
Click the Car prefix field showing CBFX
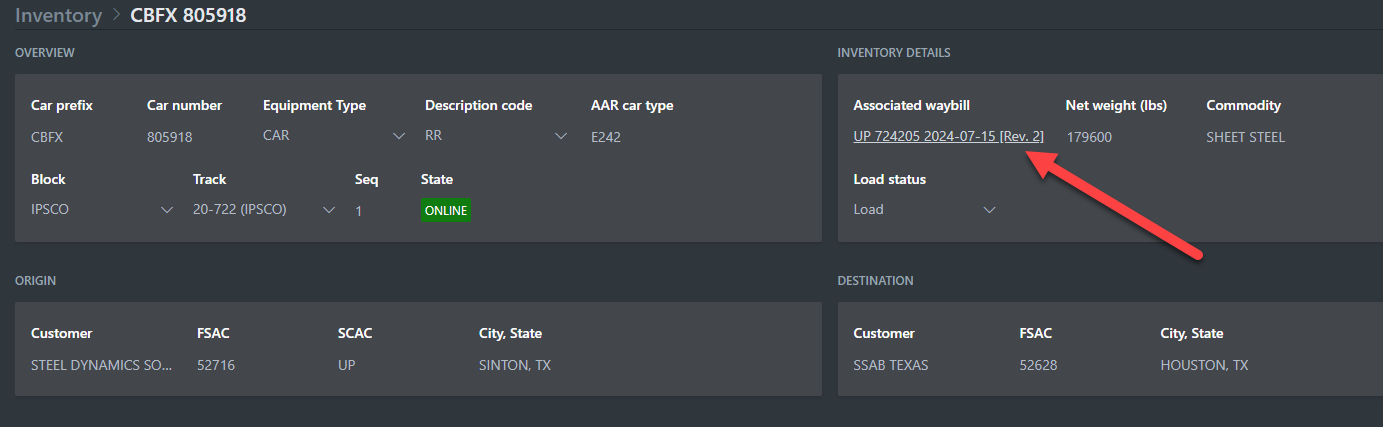point(50,136)
